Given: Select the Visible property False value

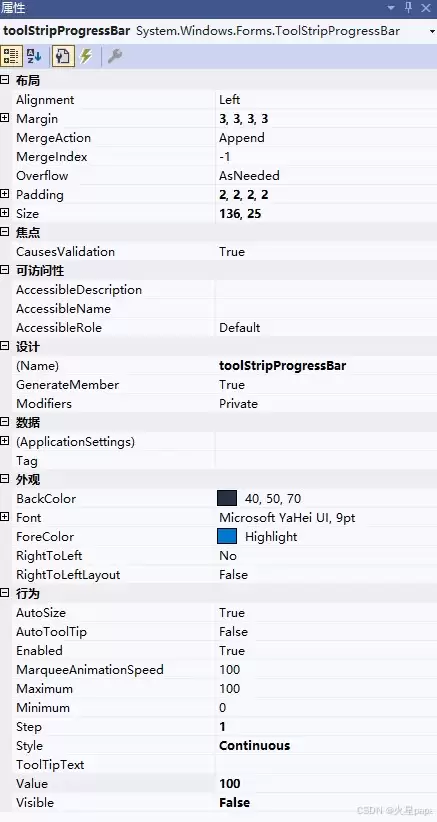Looking at the screenshot, I should (x=234, y=803).
